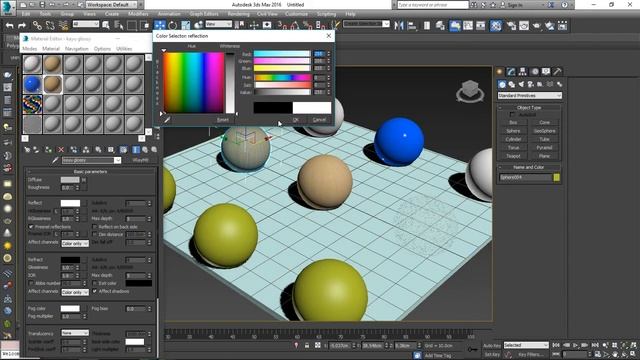Image resolution: width=640 pixels, height=360 pixels.
Task: Open Options menu in Material Editor
Action: pyautogui.click(x=102, y=49)
